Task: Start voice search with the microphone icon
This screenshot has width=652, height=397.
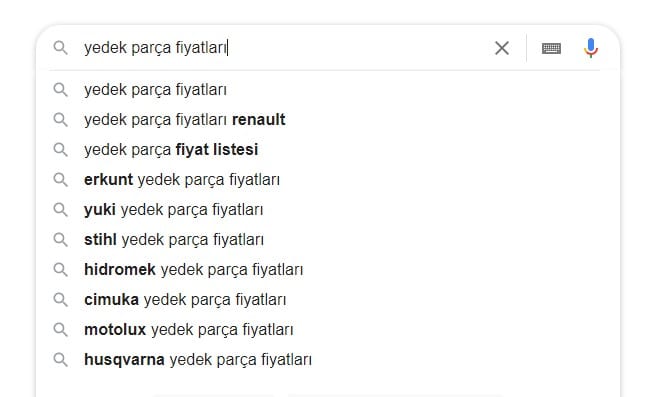Action: click(590, 48)
